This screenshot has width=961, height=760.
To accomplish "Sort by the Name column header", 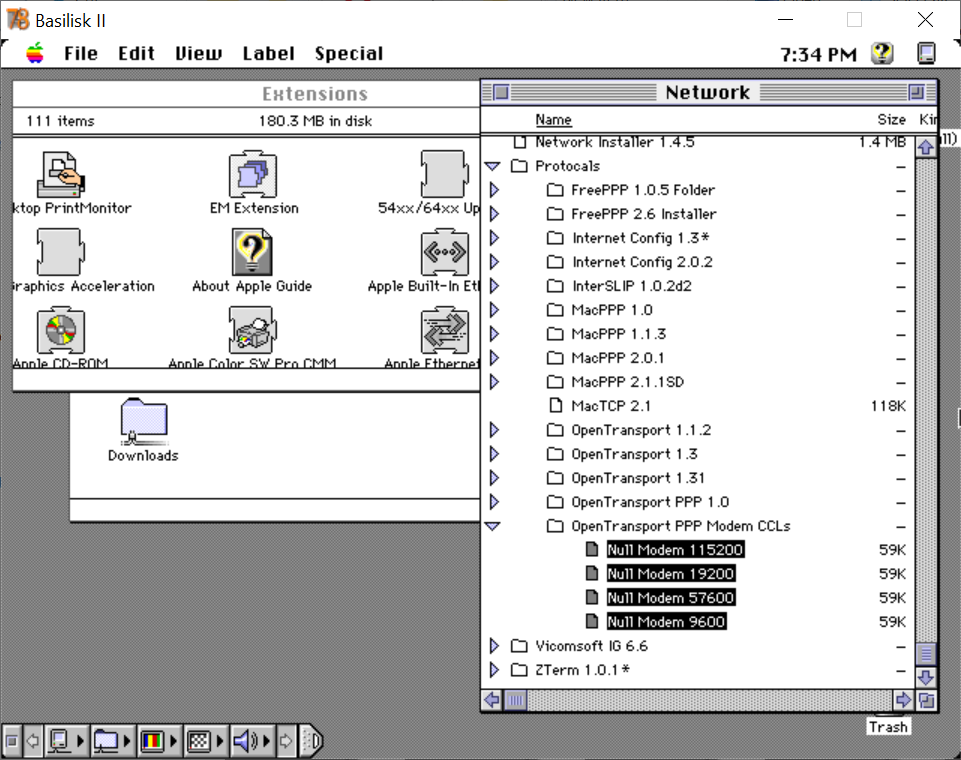I will (553, 120).
